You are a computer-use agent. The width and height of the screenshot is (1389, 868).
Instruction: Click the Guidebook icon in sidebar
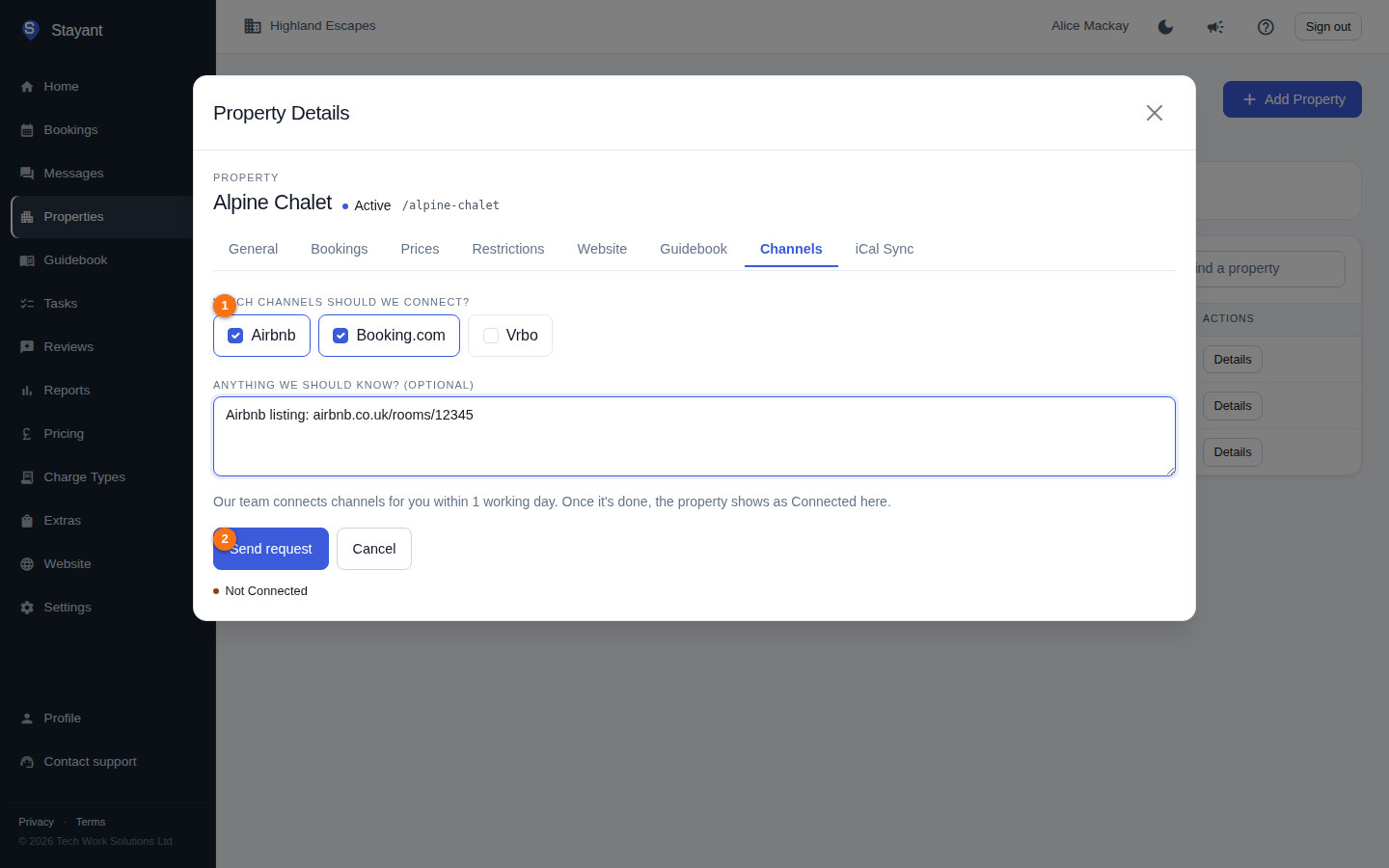point(27,260)
